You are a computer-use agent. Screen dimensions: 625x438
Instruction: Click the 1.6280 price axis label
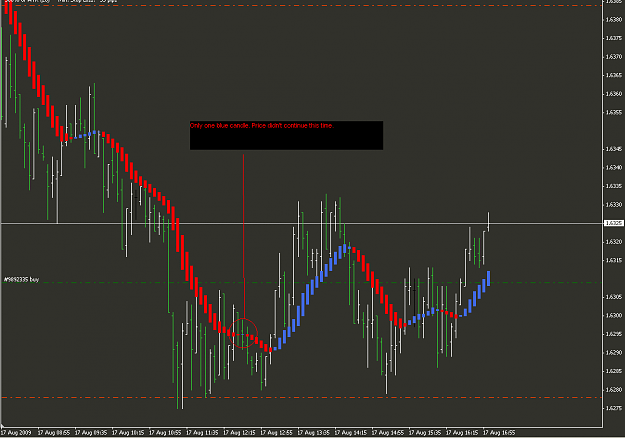click(614, 390)
